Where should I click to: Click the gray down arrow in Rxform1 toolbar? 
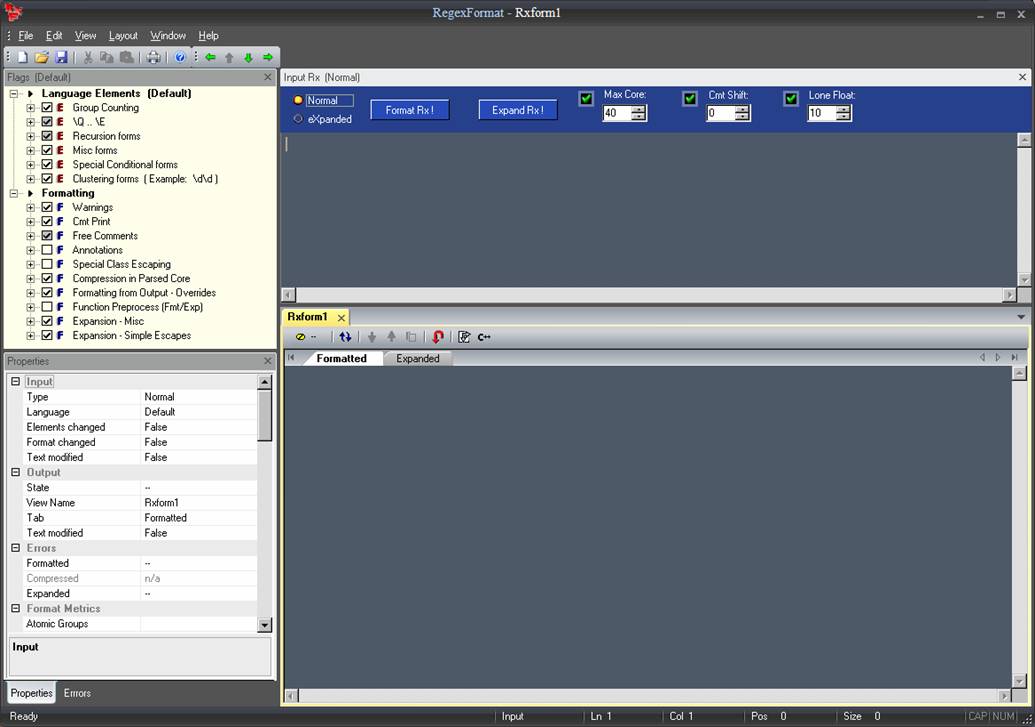(372, 337)
